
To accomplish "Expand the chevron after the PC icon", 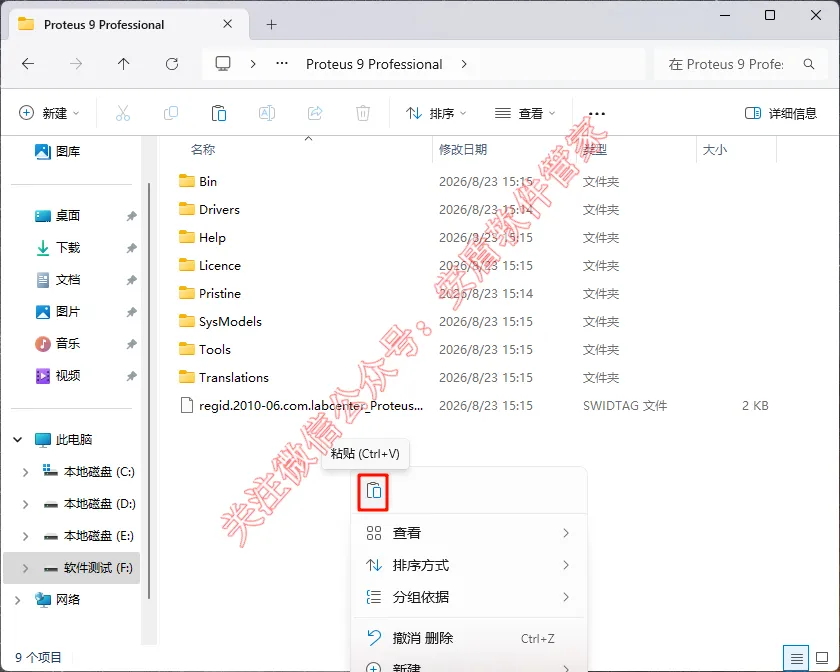I will click(x=253, y=64).
